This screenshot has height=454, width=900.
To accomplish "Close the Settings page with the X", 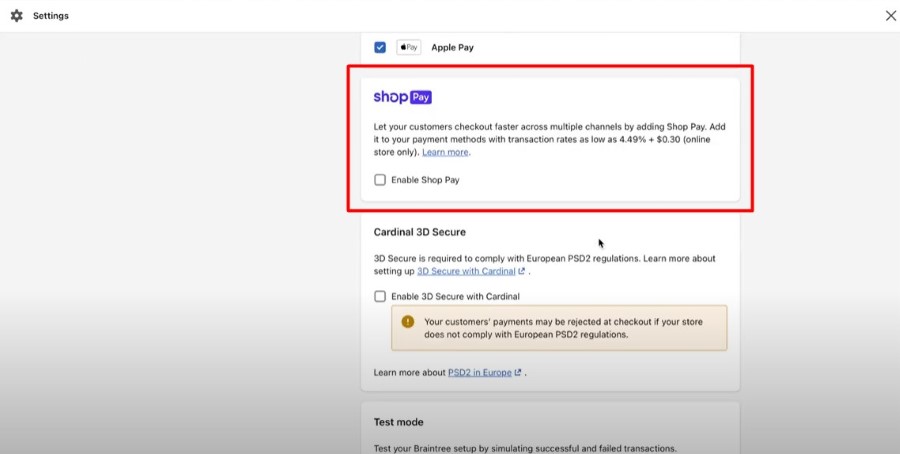I will [890, 15].
